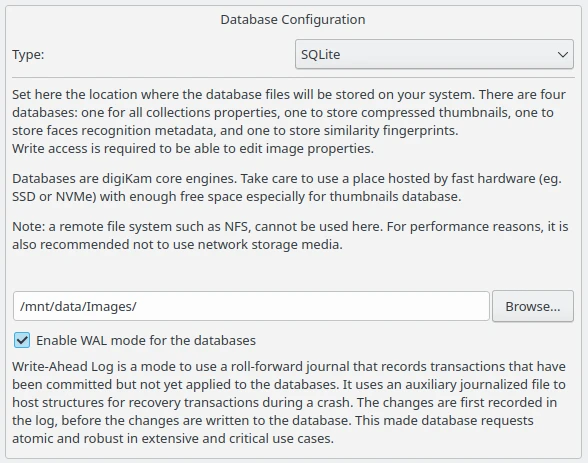Image resolution: width=588 pixels, height=463 pixels.
Task: Place cursor after /mnt/data/Images/ text
Action: (137, 307)
